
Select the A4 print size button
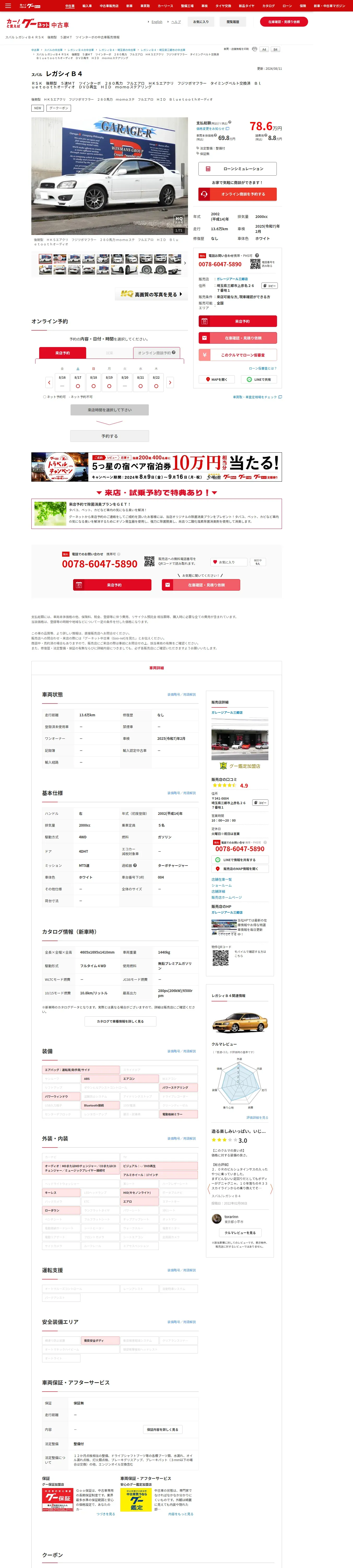(264, 49)
